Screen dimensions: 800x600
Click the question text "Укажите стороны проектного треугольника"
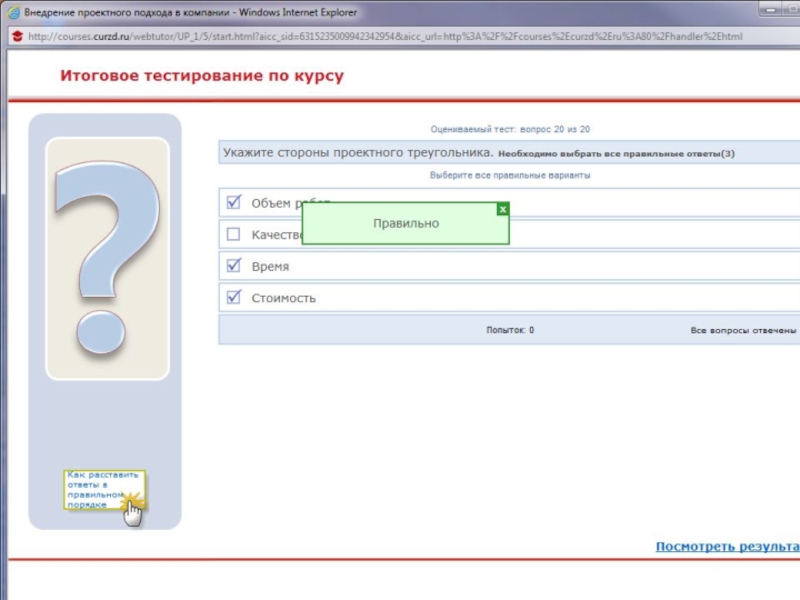358,153
